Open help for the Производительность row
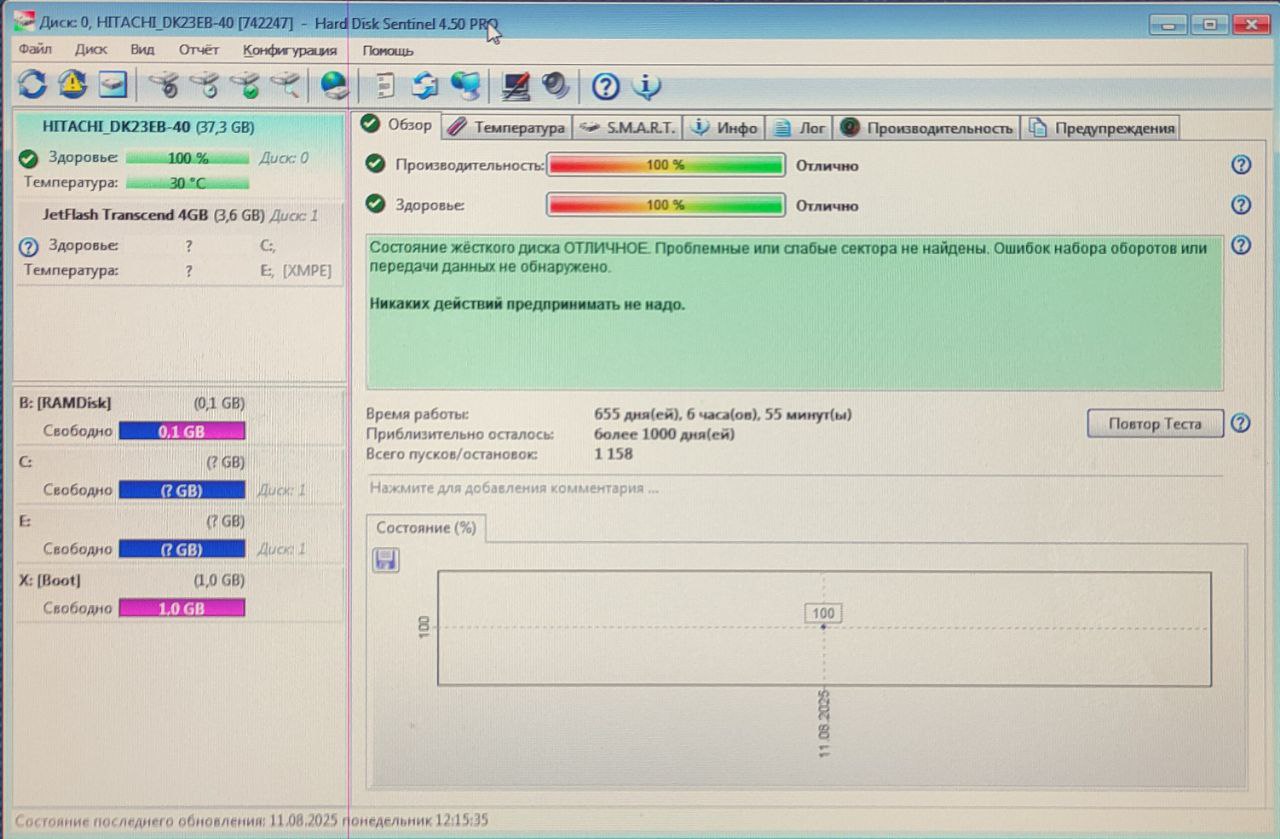This screenshot has width=1280, height=839. click(x=1241, y=165)
